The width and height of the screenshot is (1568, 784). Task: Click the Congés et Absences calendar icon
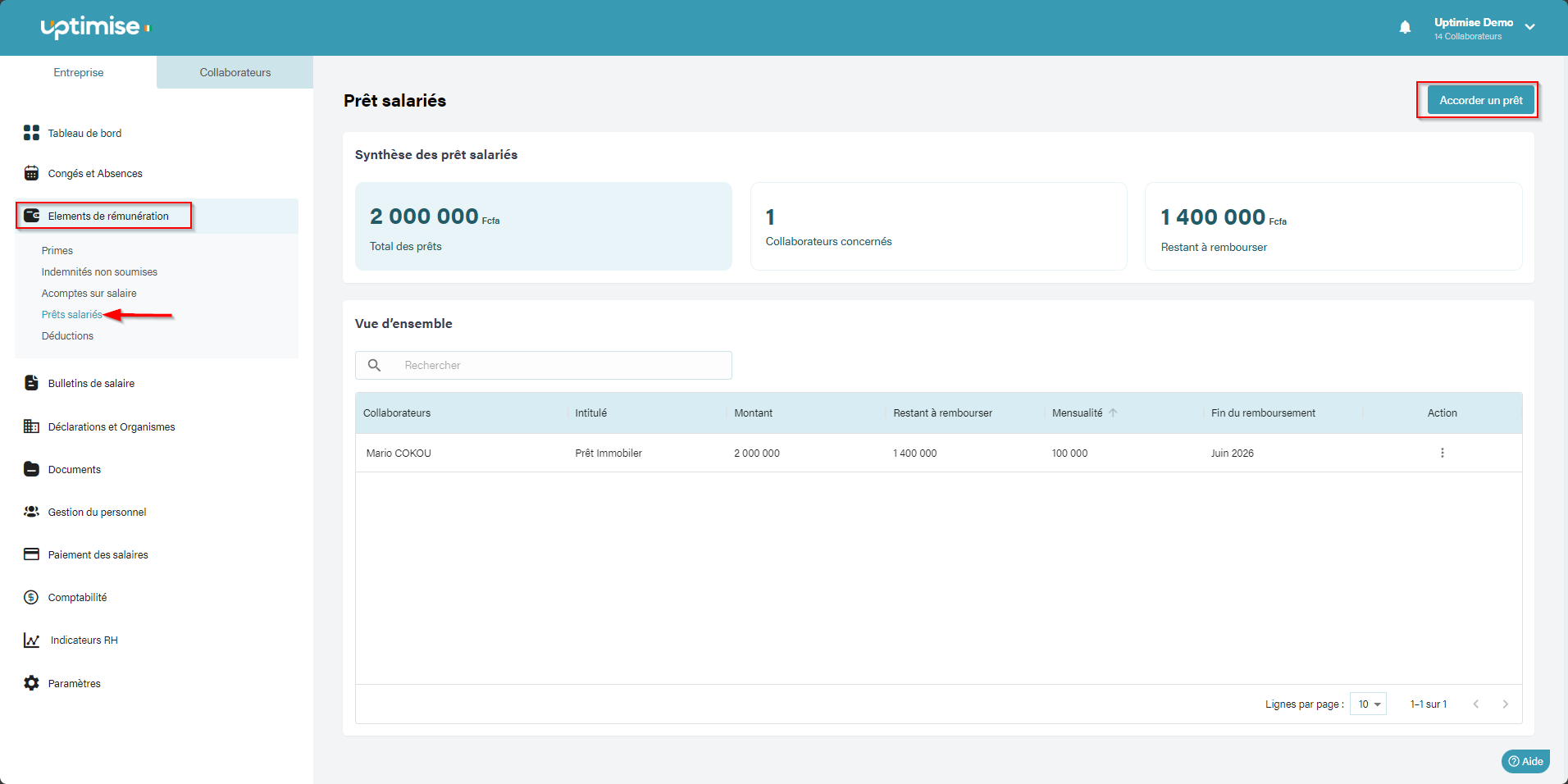(x=31, y=173)
